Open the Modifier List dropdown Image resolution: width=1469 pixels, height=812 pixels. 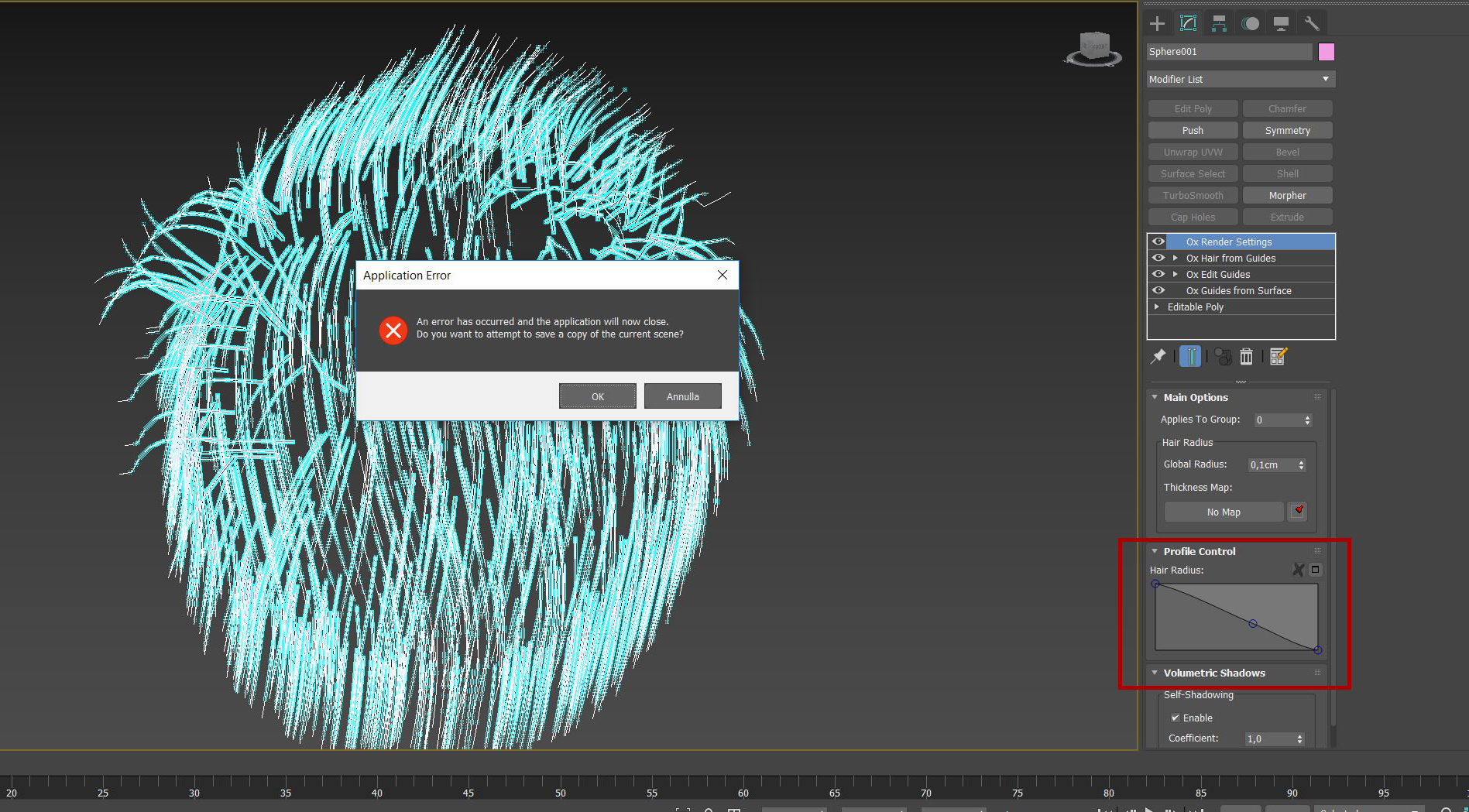[1240, 79]
